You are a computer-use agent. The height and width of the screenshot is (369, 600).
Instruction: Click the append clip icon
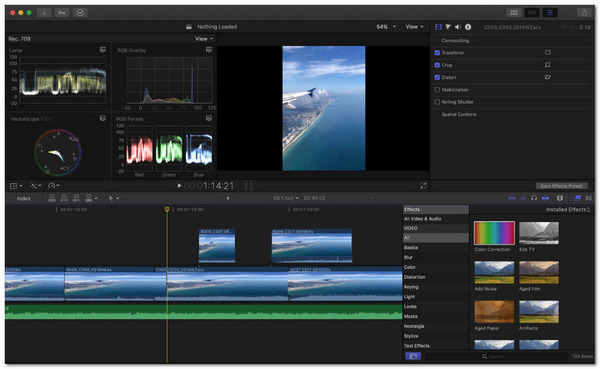76,198
